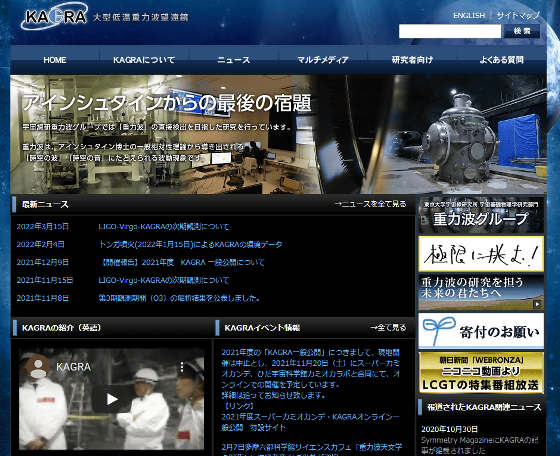Click the KAGRA title text on video

coord(73,367)
